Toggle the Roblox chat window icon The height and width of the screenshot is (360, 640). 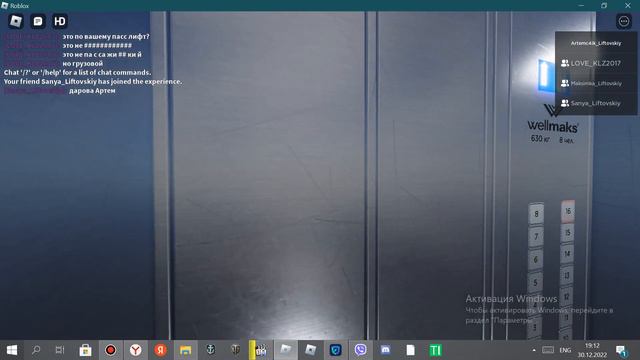[38, 21]
